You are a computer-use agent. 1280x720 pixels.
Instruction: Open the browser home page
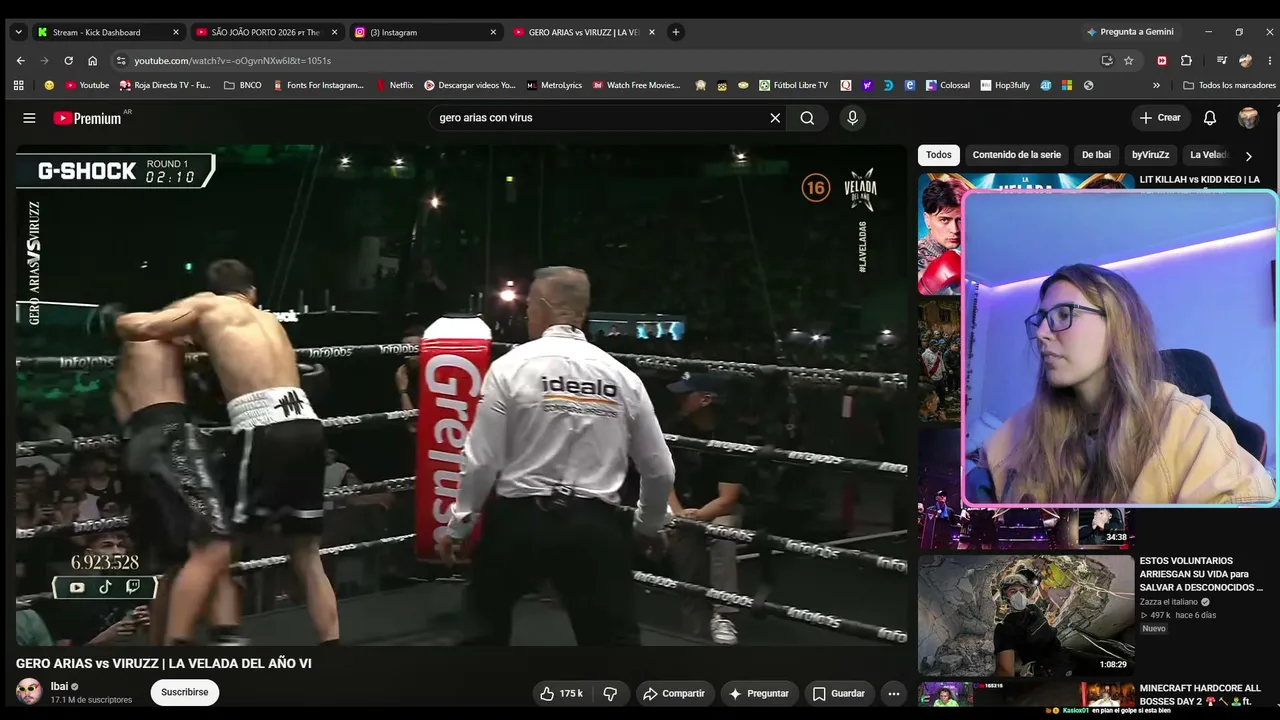coord(93,60)
